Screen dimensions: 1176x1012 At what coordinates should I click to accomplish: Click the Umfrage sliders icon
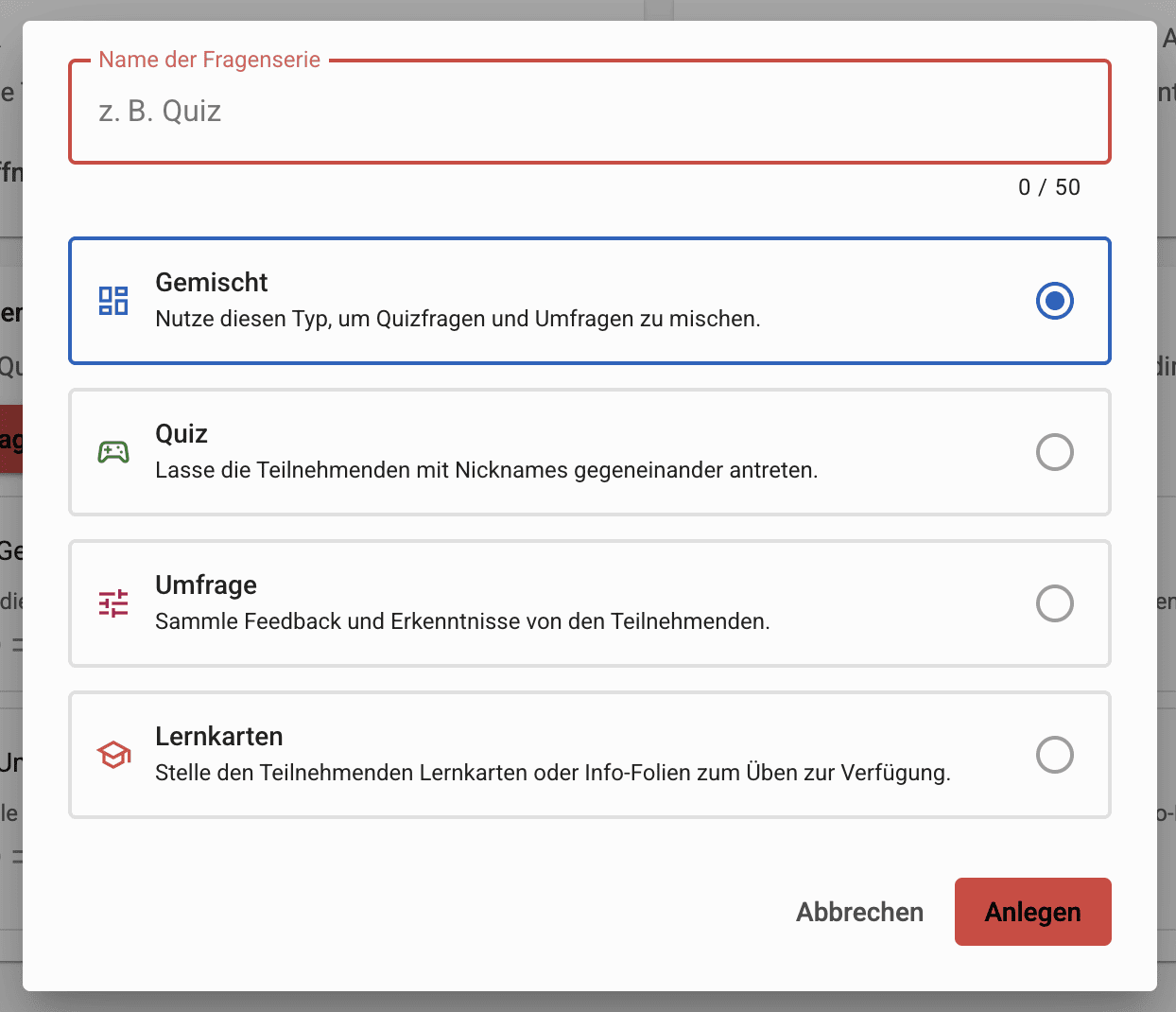pyautogui.click(x=113, y=603)
